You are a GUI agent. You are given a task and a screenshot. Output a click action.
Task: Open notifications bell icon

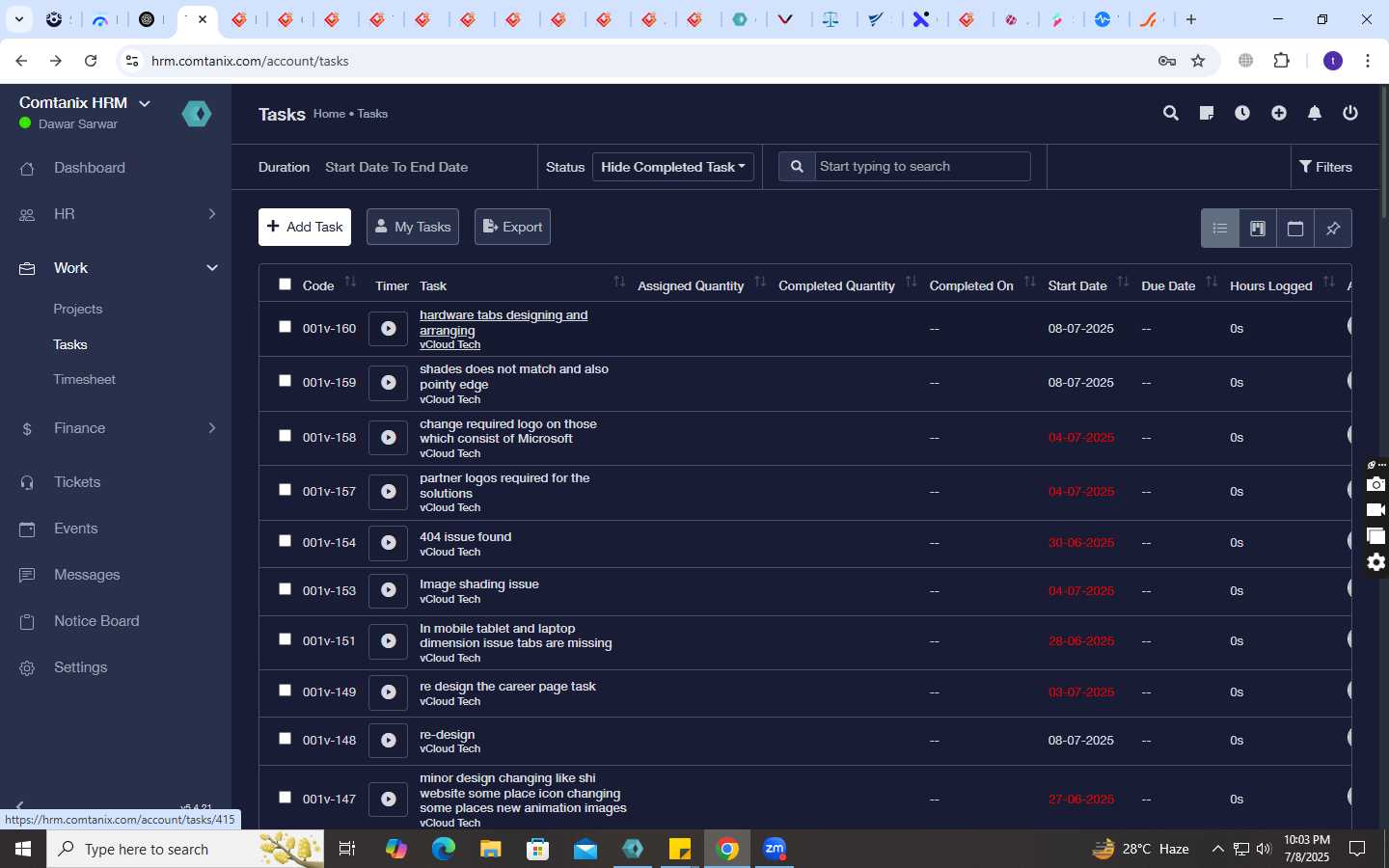click(x=1315, y=114)
